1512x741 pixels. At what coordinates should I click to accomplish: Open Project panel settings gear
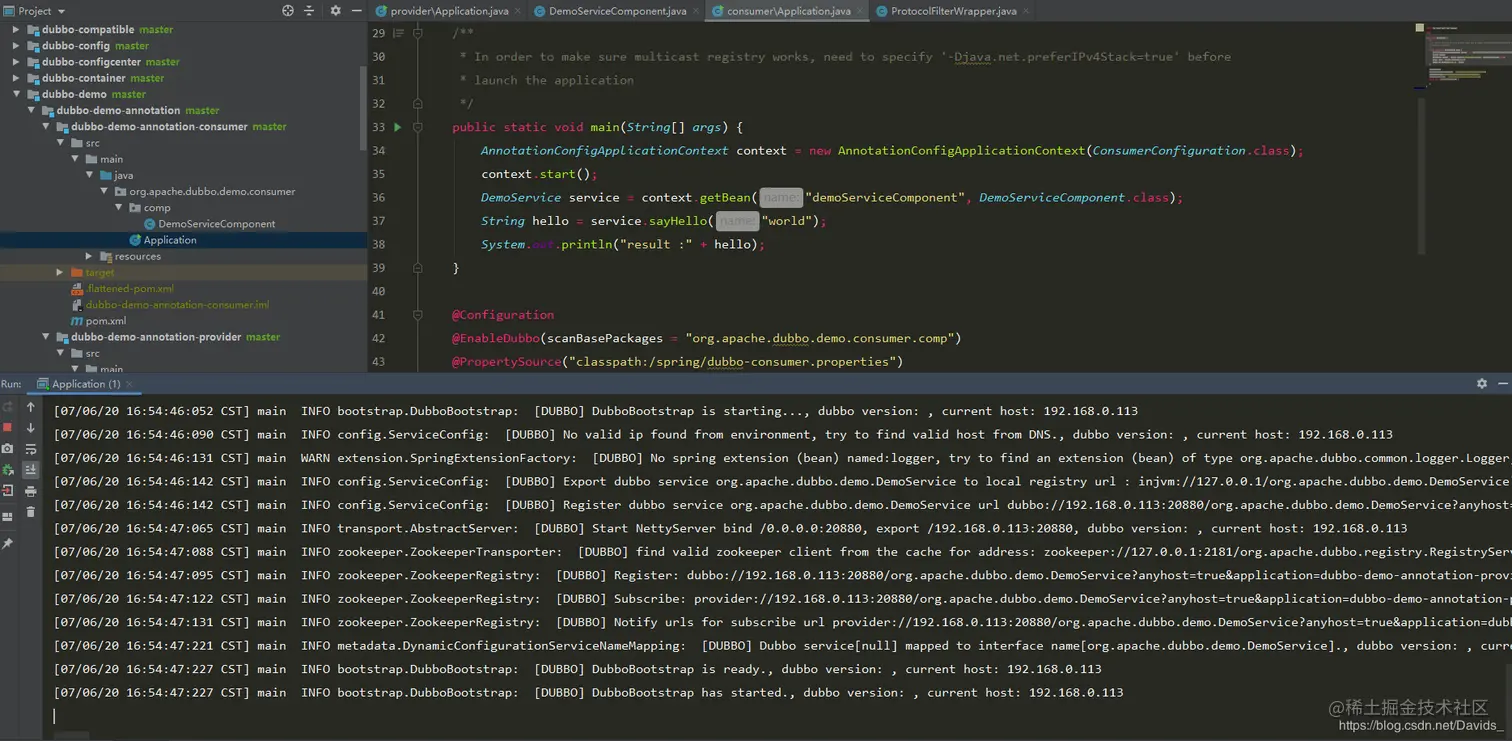point(335,11)
